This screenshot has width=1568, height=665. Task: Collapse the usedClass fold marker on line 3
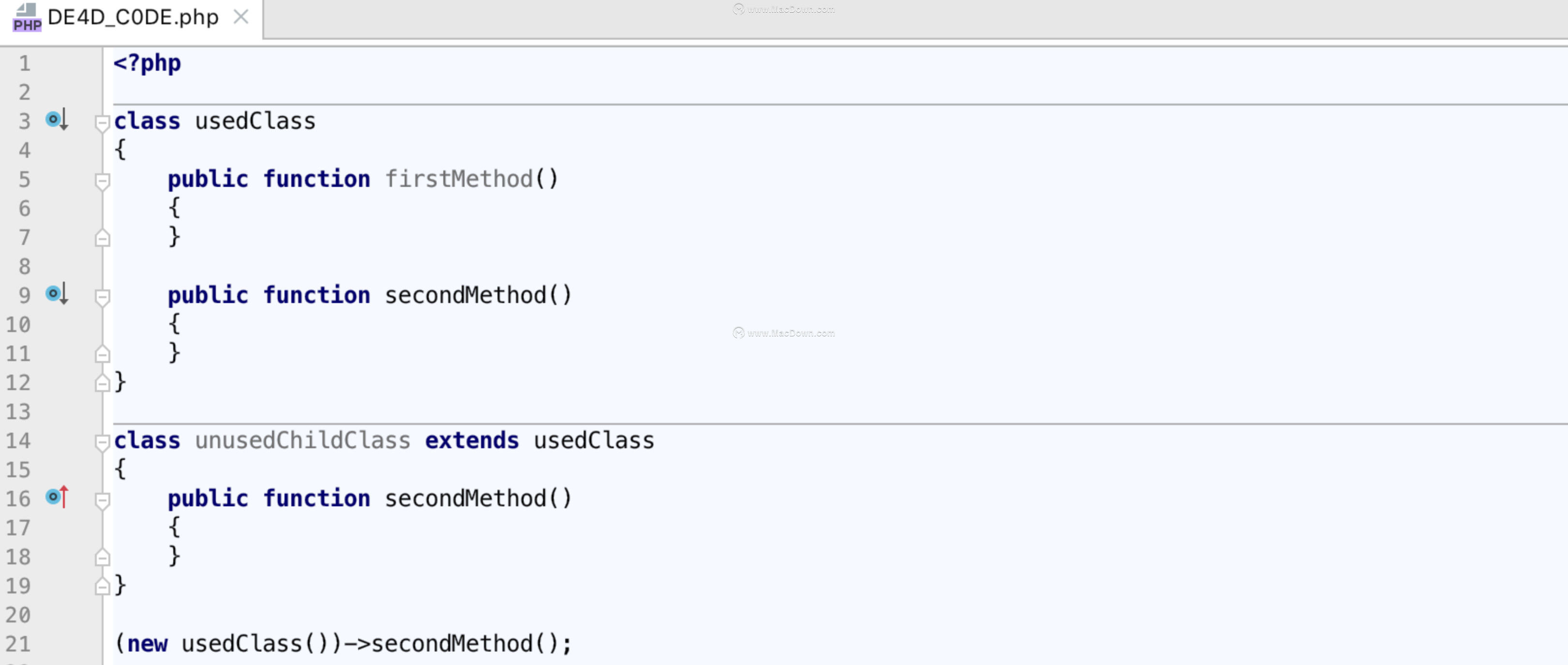(x=102, y=123)
